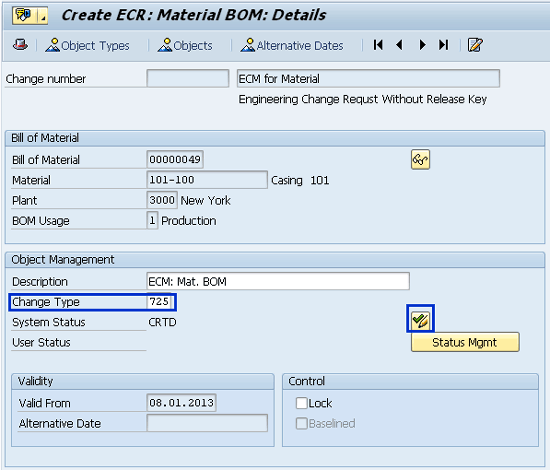Image resolution: width=550 pixels, height=470 pixels.
Task: Click the long text notepad icon
Action: tap(475, 45)
